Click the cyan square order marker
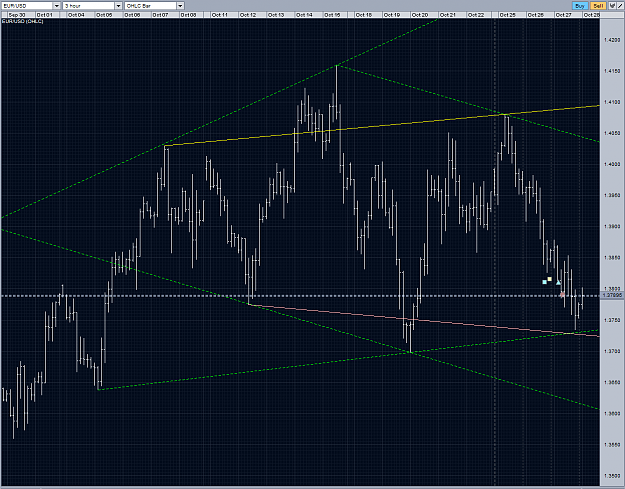Image resolution: width=625 pixels, height=489 pixels. 544,282
